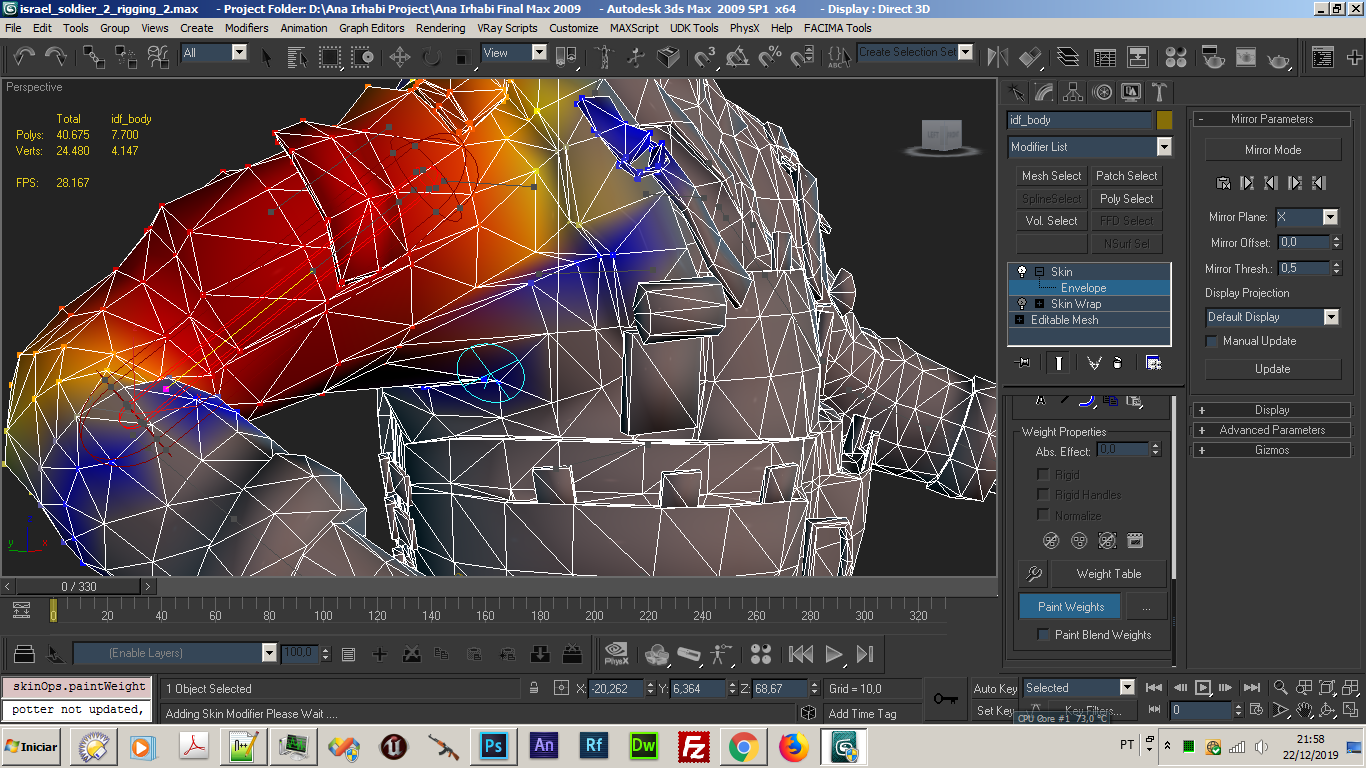Click the Poly Select modifier button

[1126, 199]
